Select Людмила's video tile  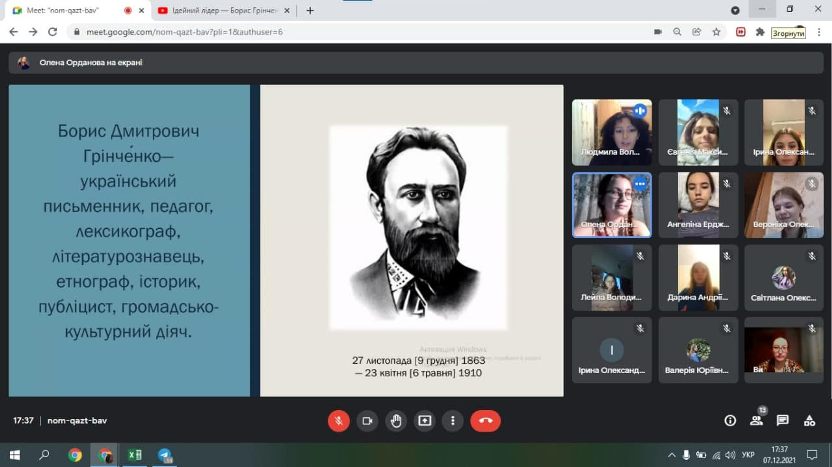(611, 132)
